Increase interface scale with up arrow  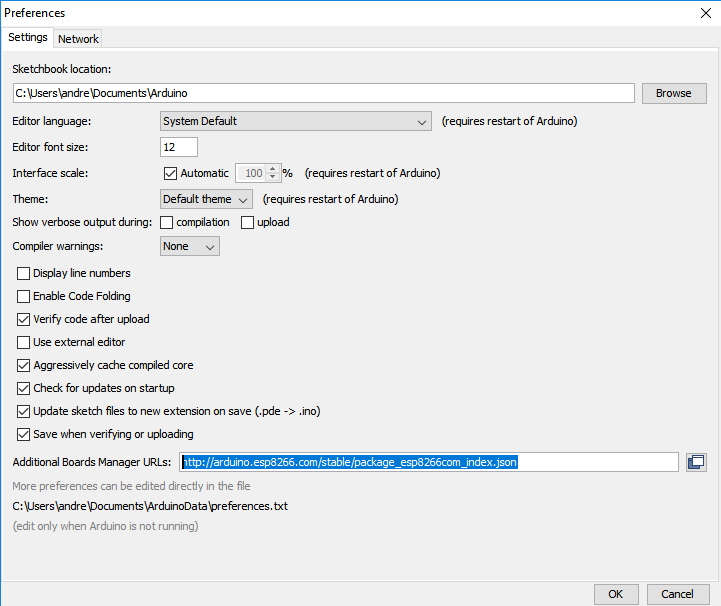point(273,169)
